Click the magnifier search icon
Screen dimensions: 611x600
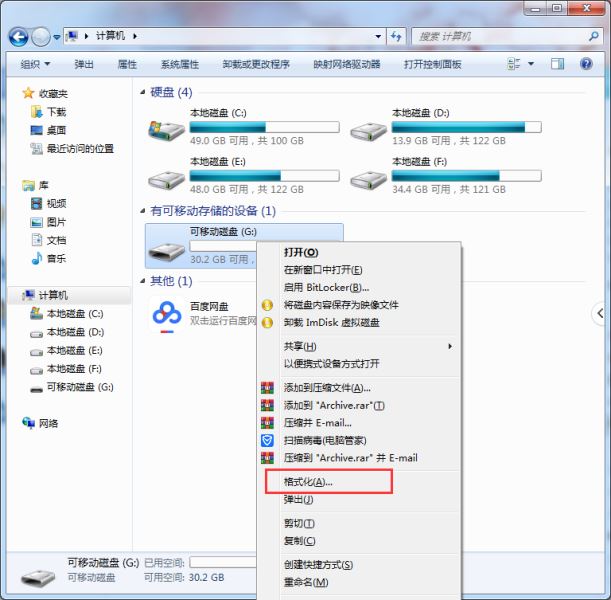[x=593, y=37]
